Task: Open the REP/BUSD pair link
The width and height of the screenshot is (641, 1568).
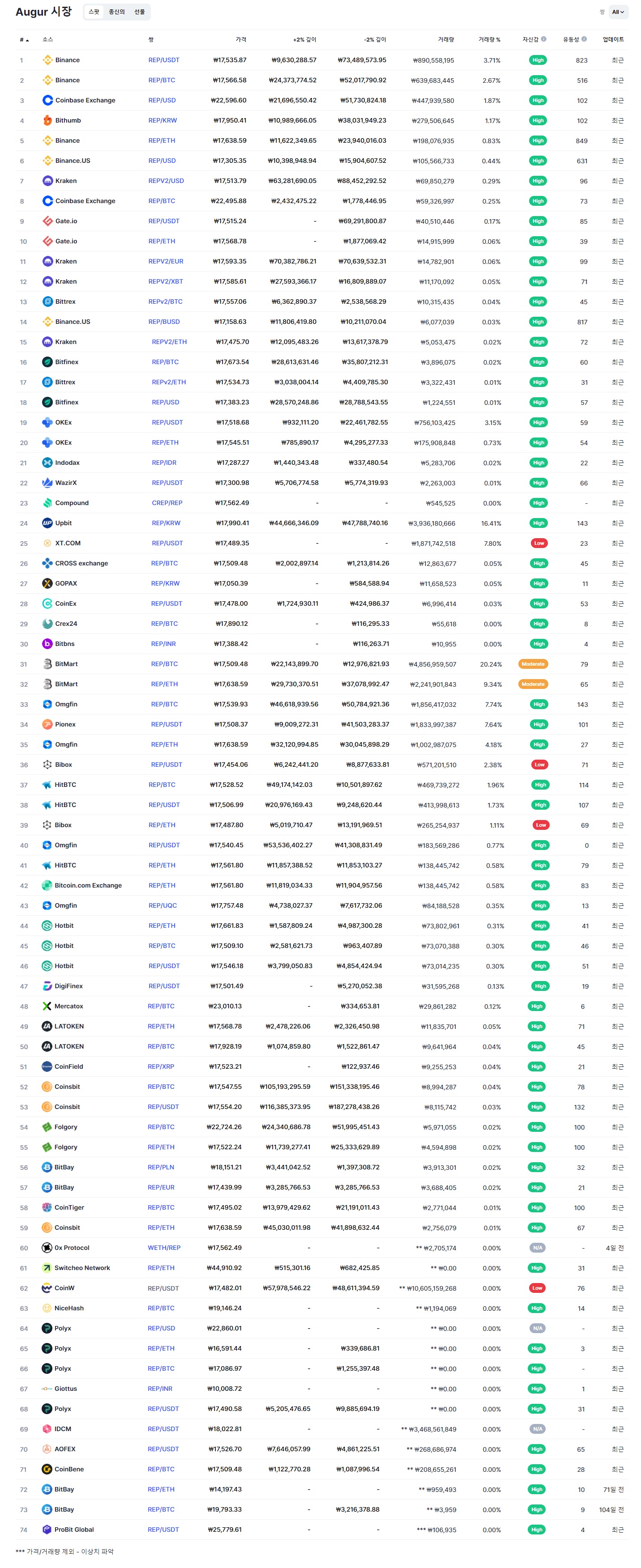Action: (x=164, y=321)
